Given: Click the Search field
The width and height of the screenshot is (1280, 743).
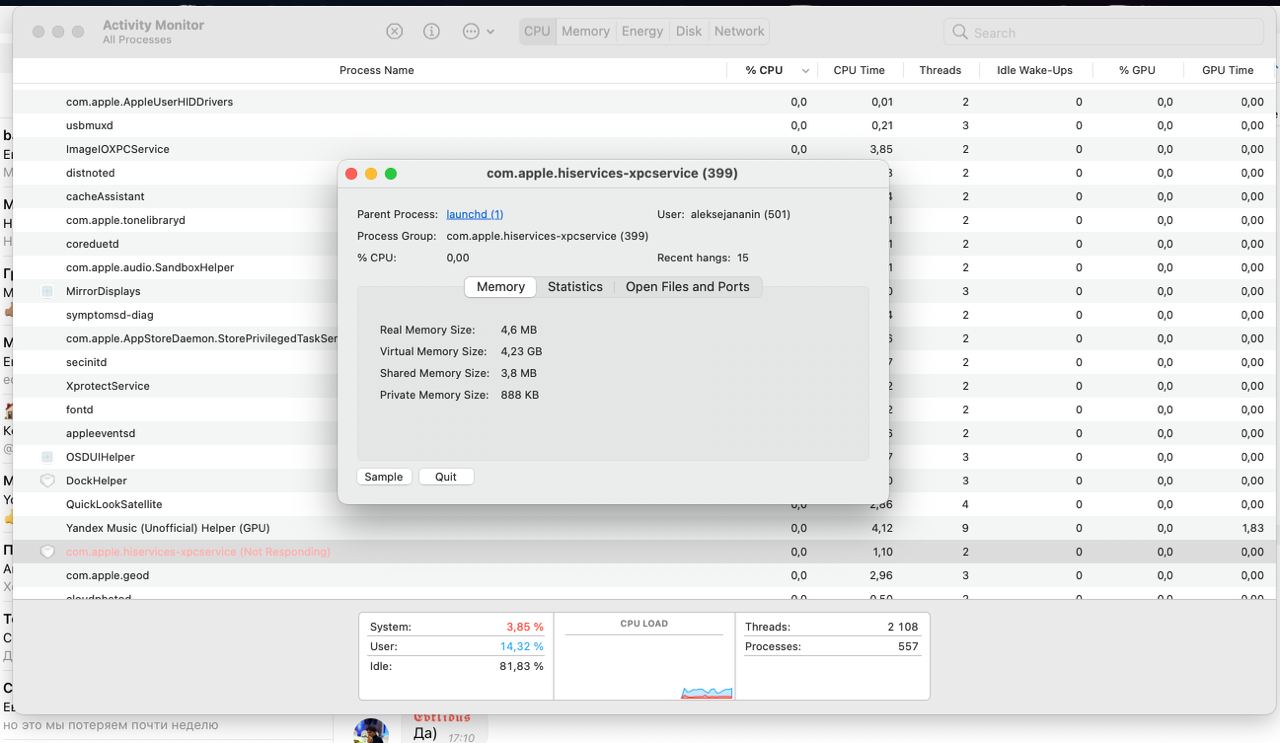Looking at the screenshot, I should coord(1104,32).
